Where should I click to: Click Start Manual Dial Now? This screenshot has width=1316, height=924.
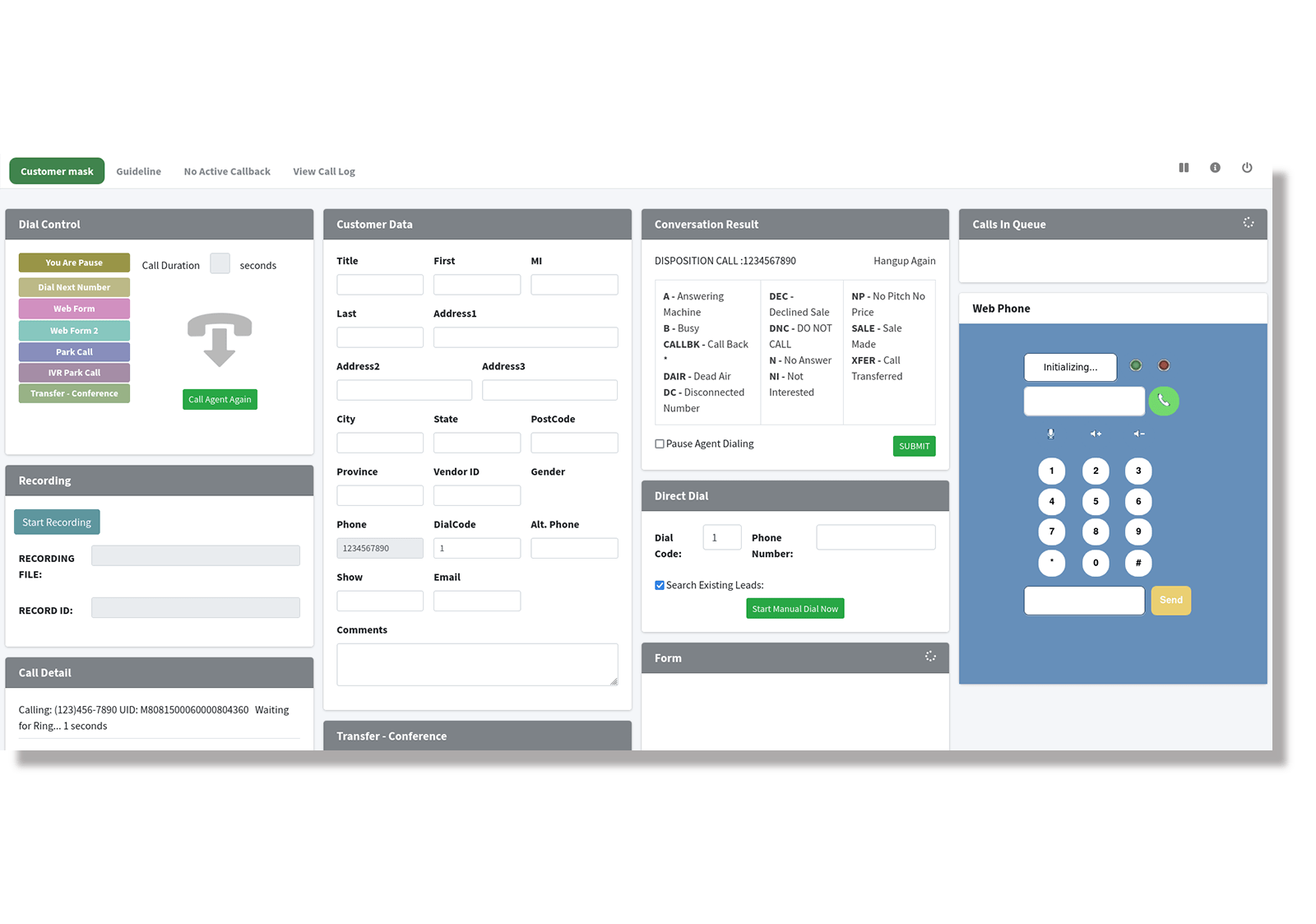click(795, 608)
